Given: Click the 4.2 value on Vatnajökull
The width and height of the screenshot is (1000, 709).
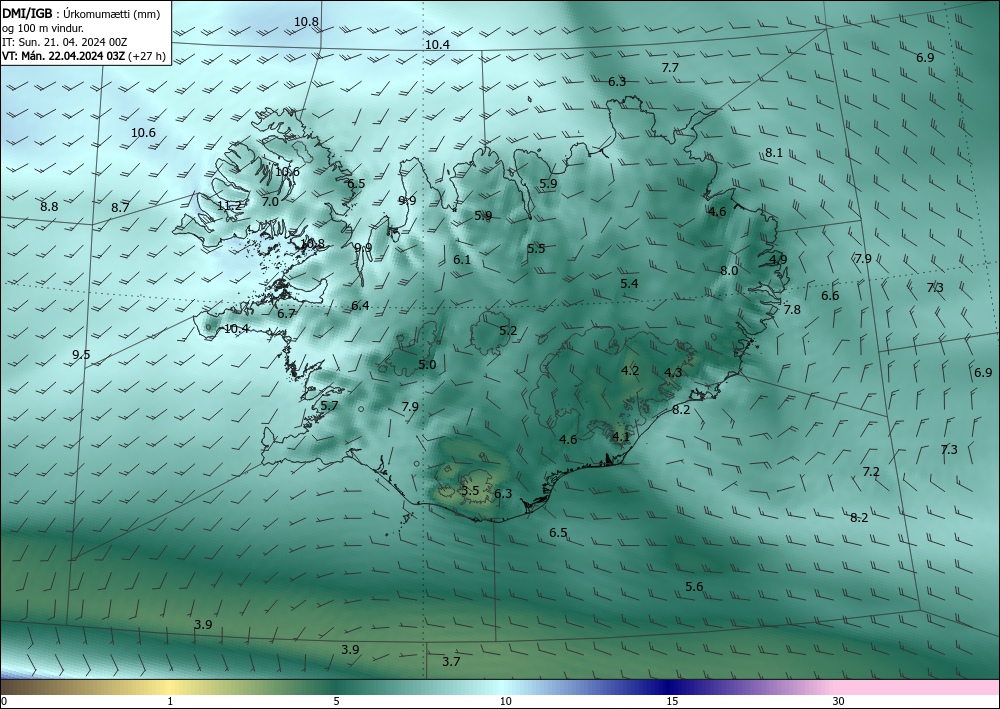Looking at the screenshot, I should [x=630, y=370].
